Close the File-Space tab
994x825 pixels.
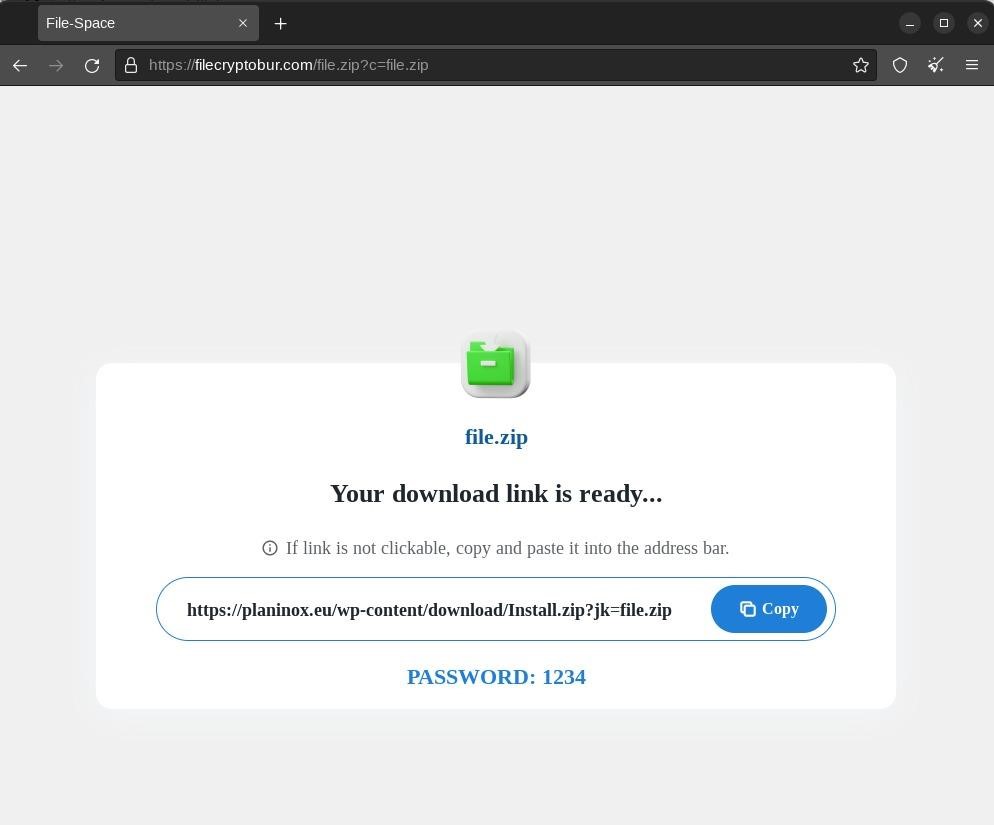point(243,23)
